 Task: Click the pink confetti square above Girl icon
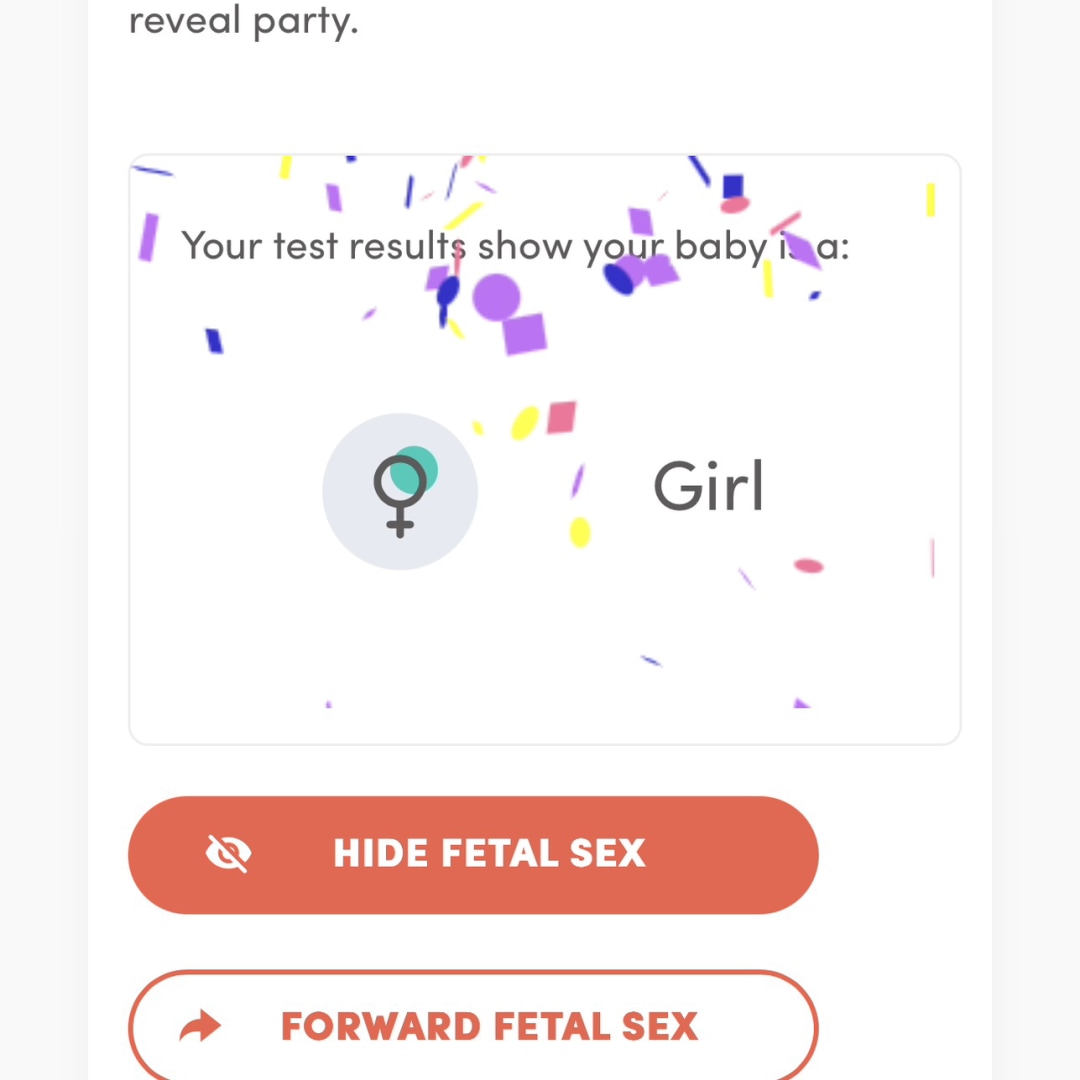click(561, 417)
